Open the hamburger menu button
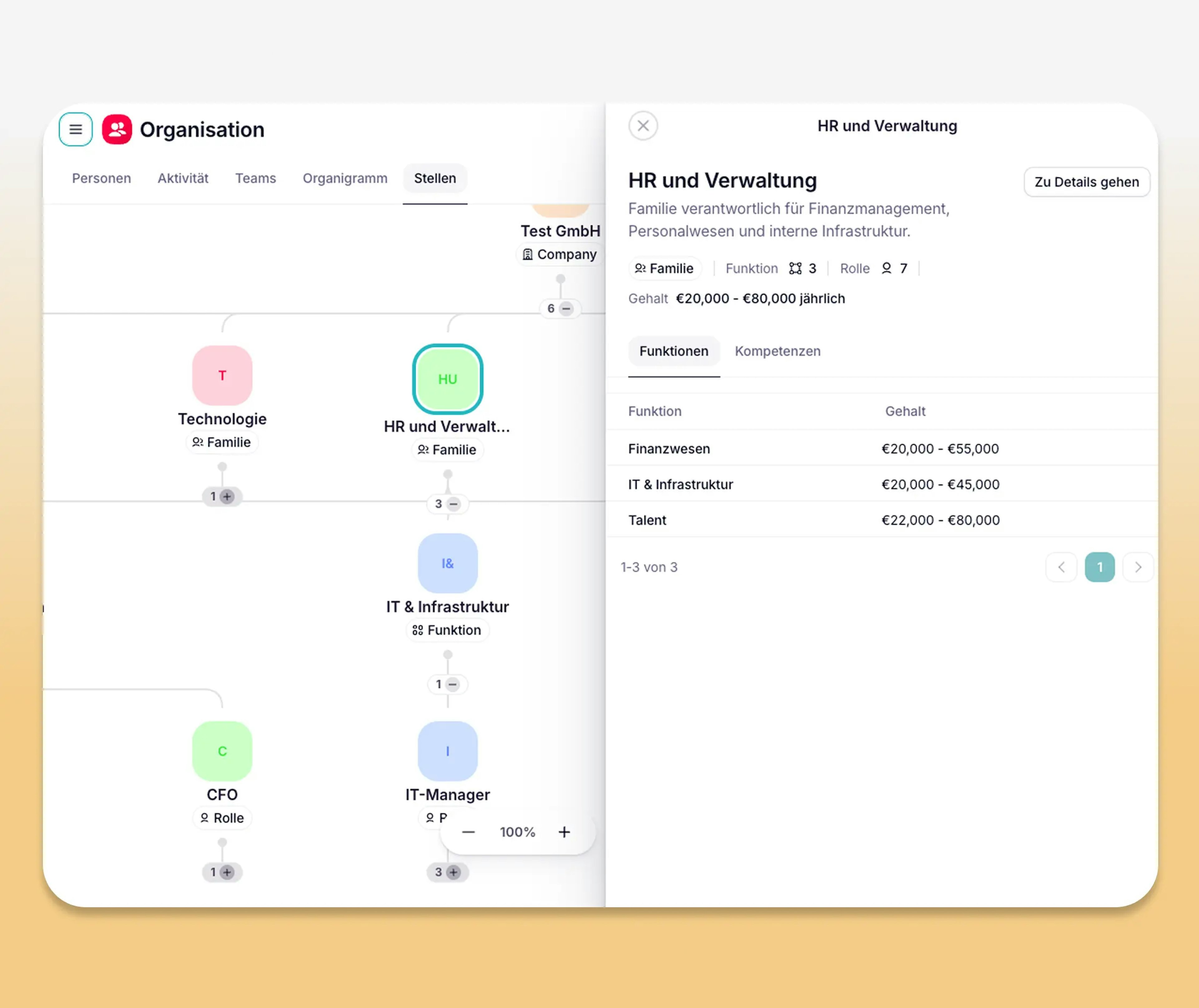 coord(76,129)
